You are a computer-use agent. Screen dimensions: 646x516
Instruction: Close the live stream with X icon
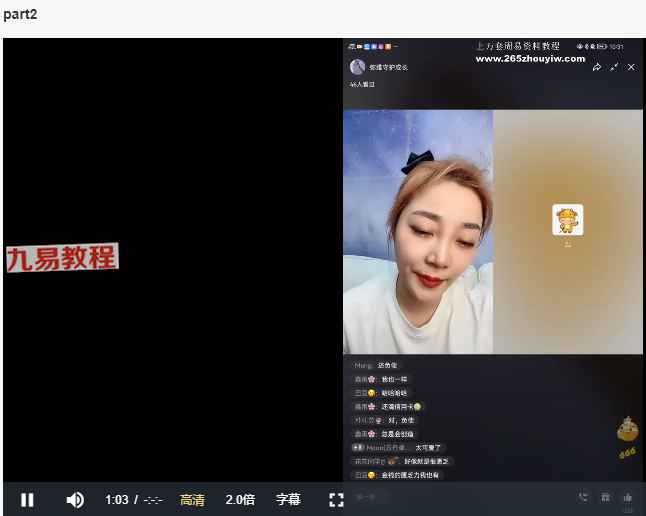(x=632, y=67)
